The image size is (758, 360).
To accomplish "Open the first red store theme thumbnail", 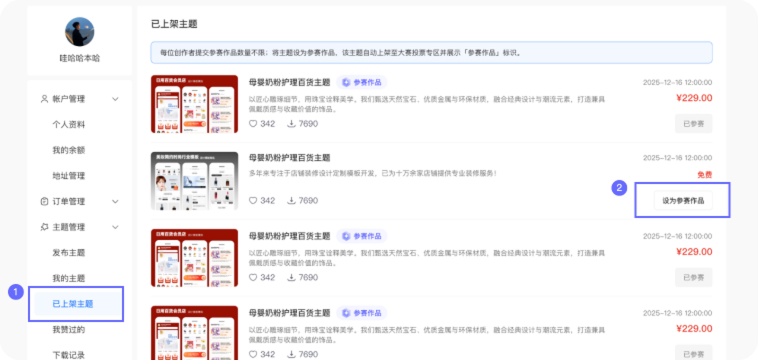I will 194,104.
